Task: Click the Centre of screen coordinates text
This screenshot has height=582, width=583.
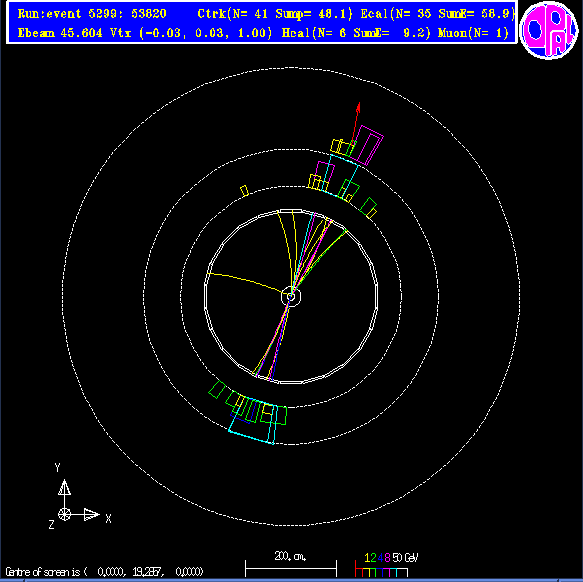Action: click(x=104, y=572)
